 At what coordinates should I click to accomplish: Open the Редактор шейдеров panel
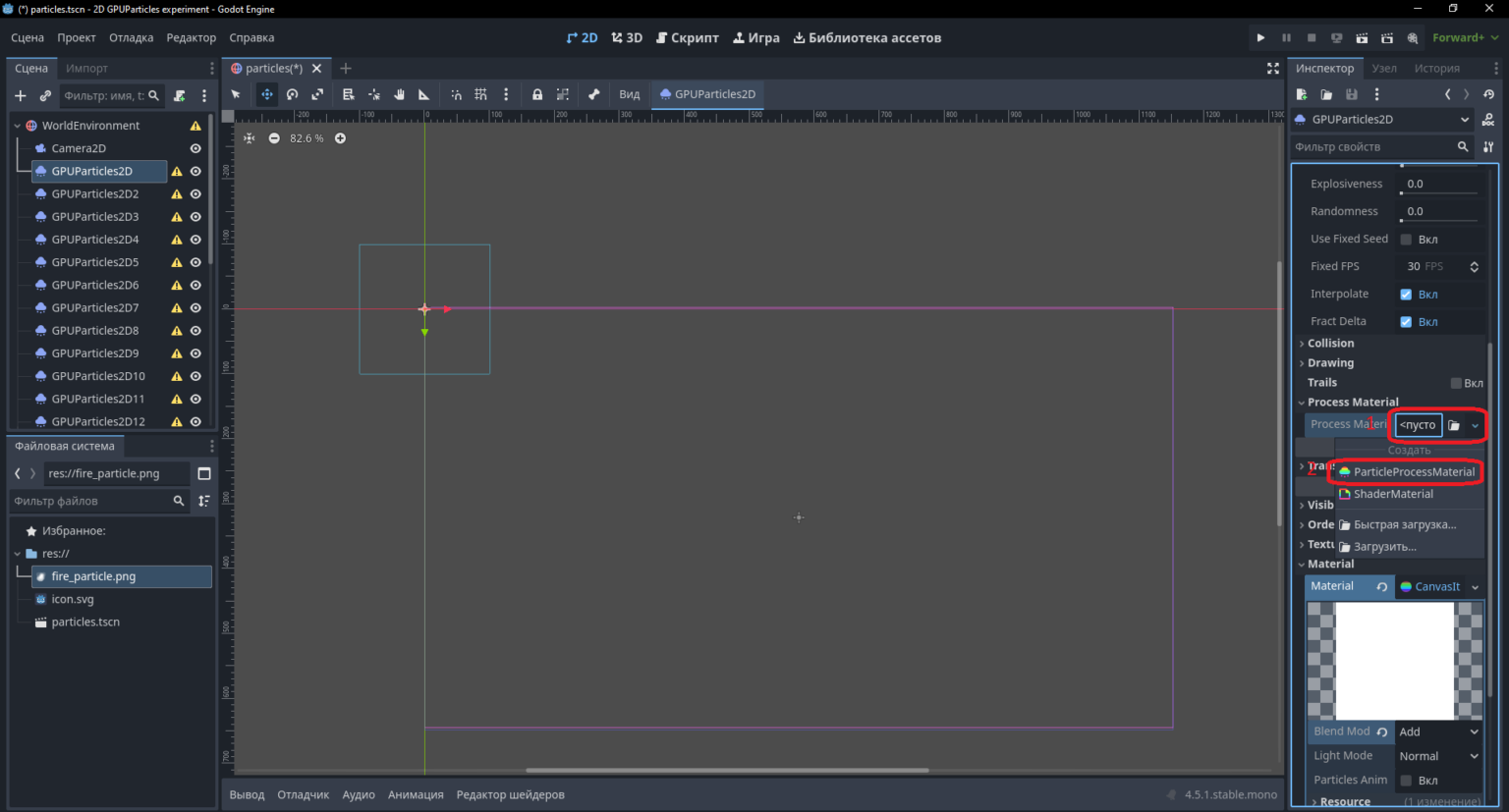510,795
